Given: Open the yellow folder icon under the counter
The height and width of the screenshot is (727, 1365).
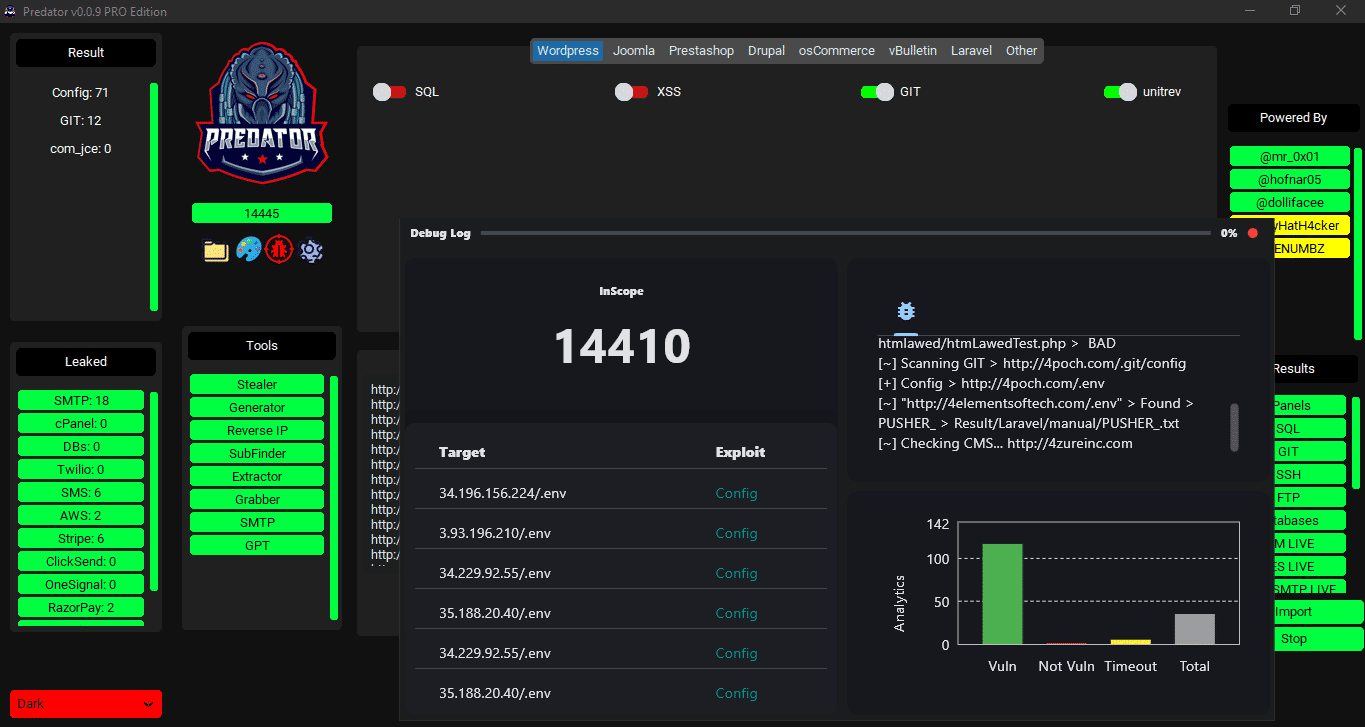Looking at the screenshot, I should pyautogui.click(x=216, y=250).
